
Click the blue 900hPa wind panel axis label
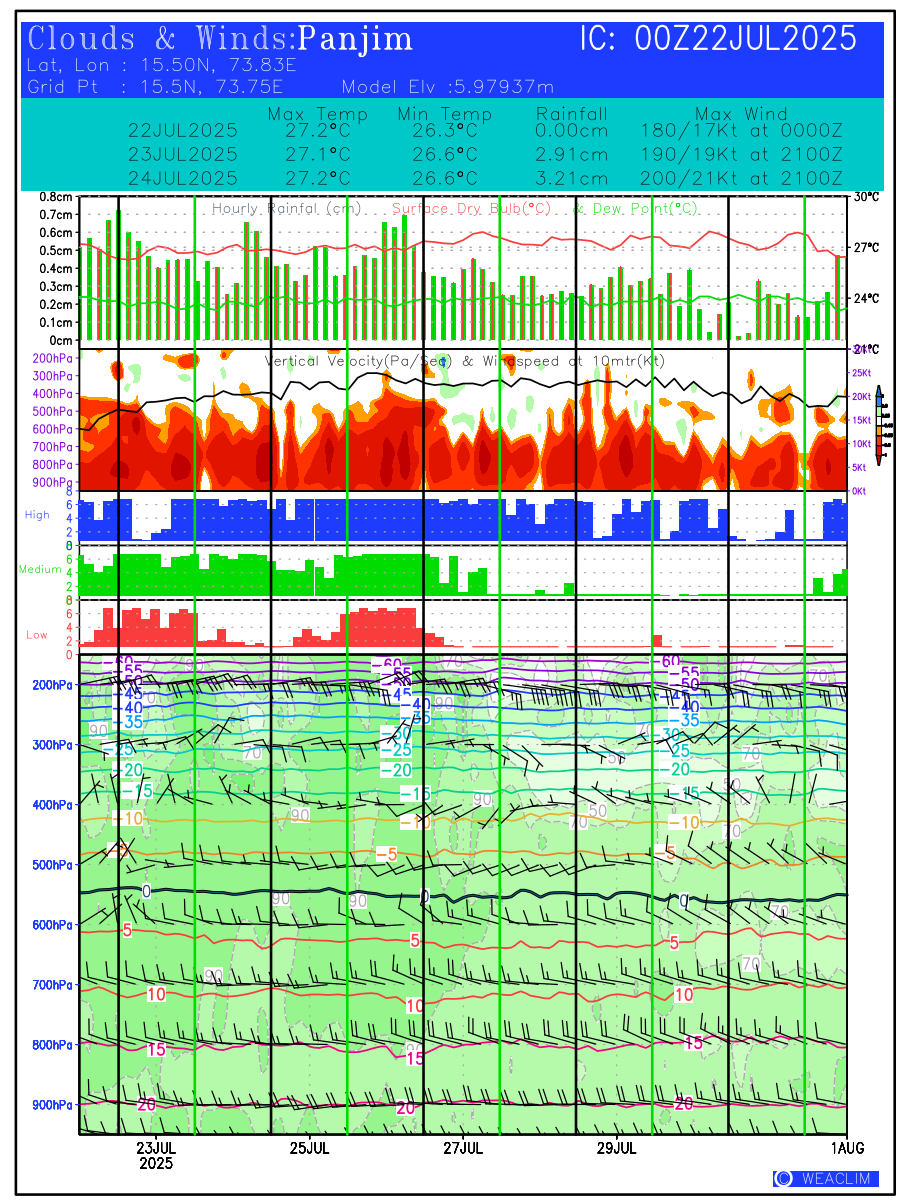[x=54, y=1105]
